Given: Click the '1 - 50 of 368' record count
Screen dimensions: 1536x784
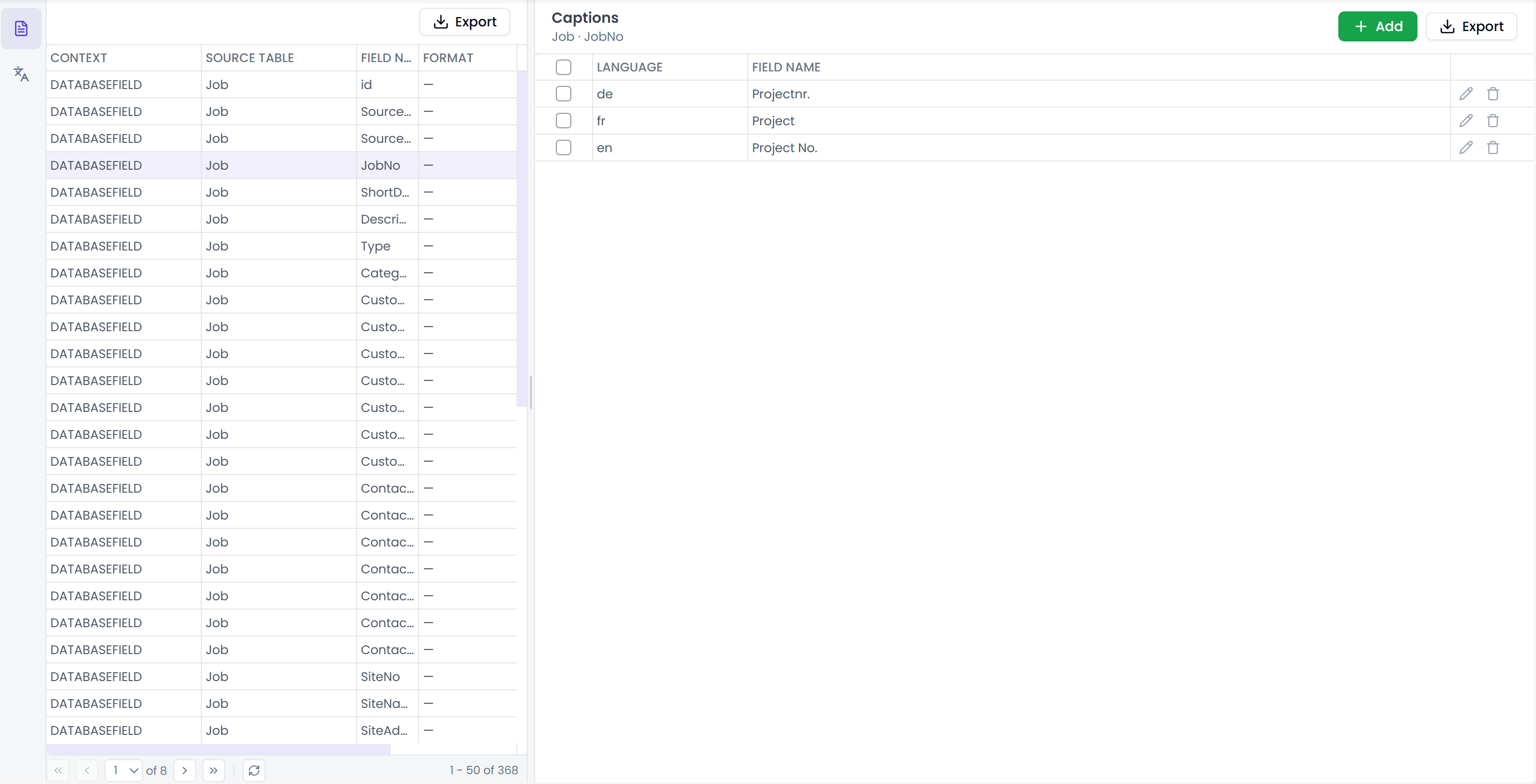Looking at the screenshot, I should 483,770.
